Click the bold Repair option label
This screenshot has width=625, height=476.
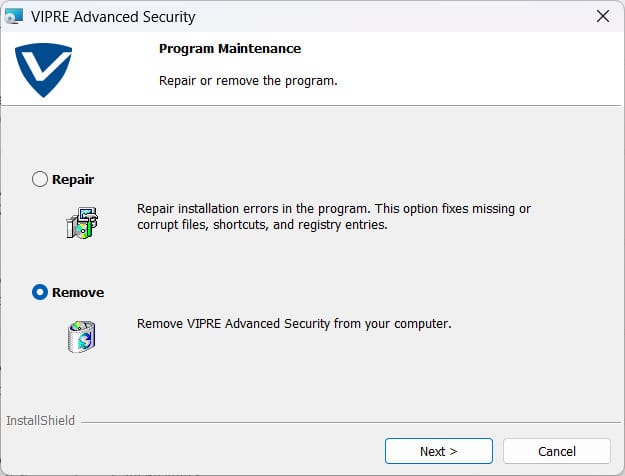[73, 179]
